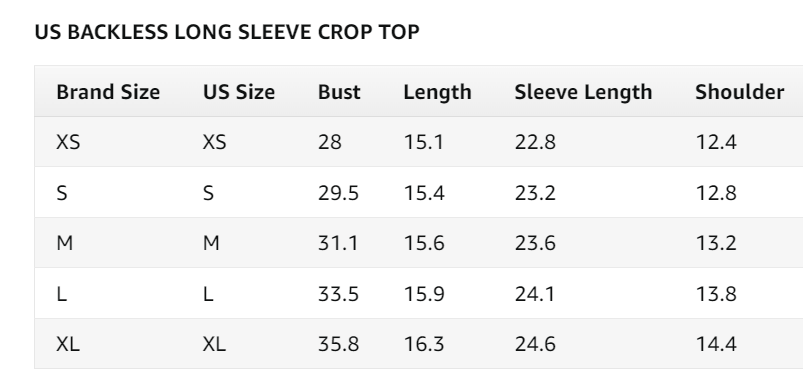
Task: Select the XS brand size cell
Action: pos(68,142)
